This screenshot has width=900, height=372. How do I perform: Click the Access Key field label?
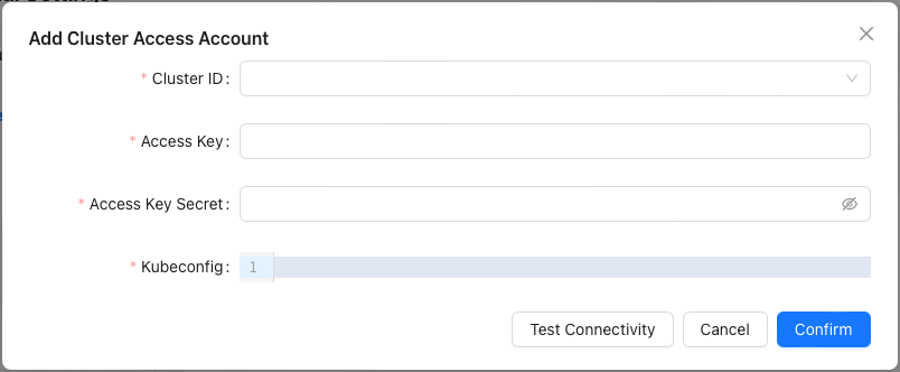182,141
